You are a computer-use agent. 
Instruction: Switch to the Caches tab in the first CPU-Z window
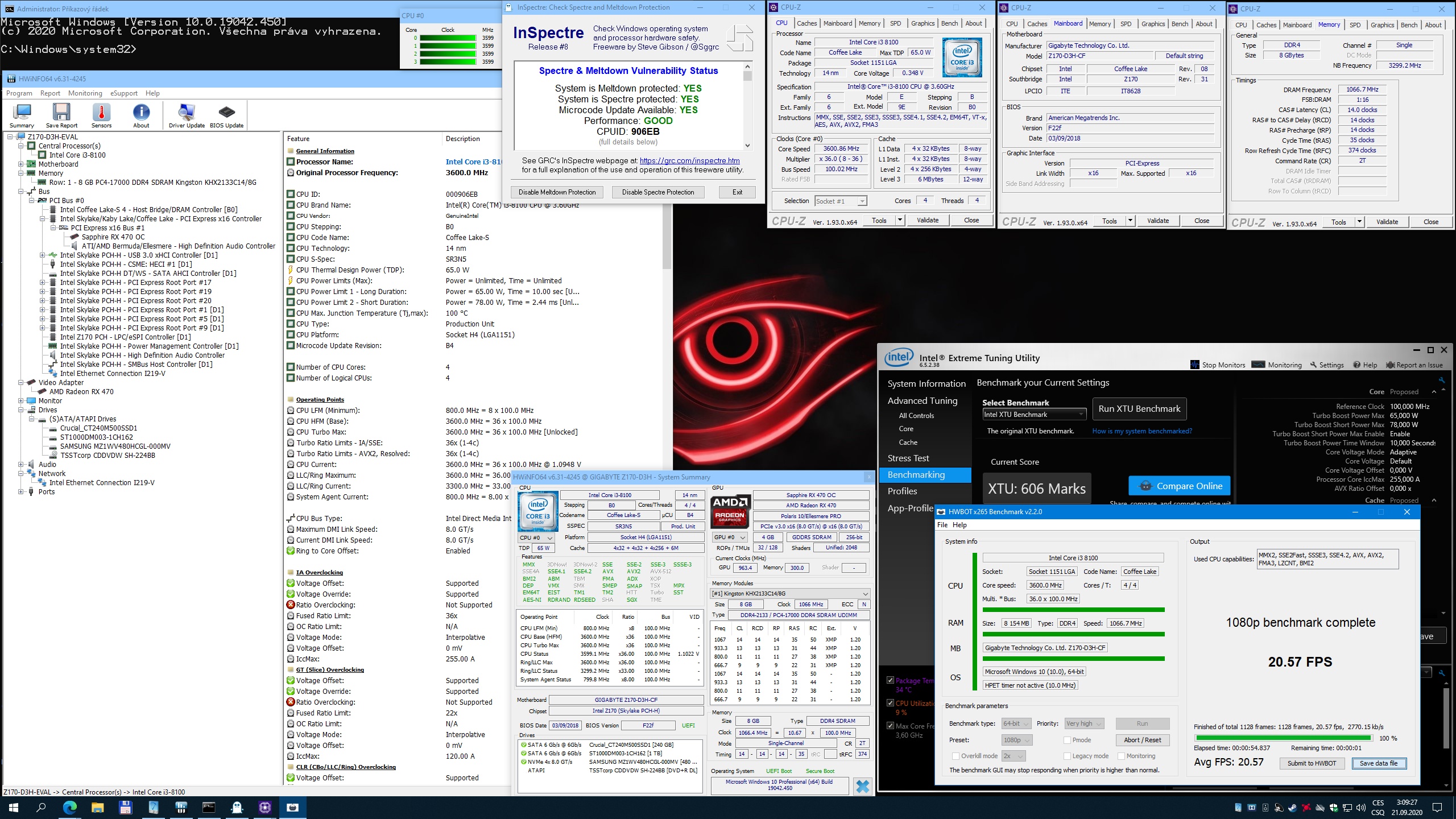(x=806, y=23)
